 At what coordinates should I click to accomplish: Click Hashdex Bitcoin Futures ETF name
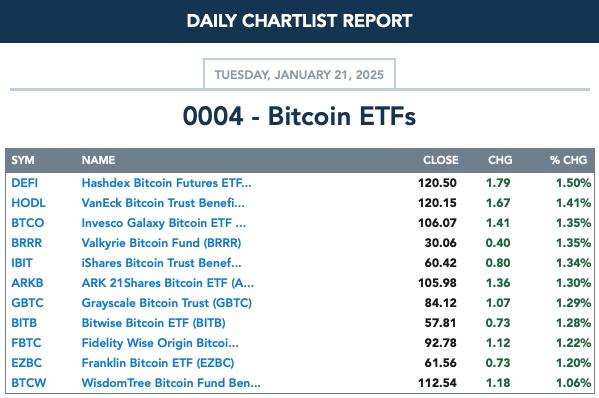click(x=167, y=183)
